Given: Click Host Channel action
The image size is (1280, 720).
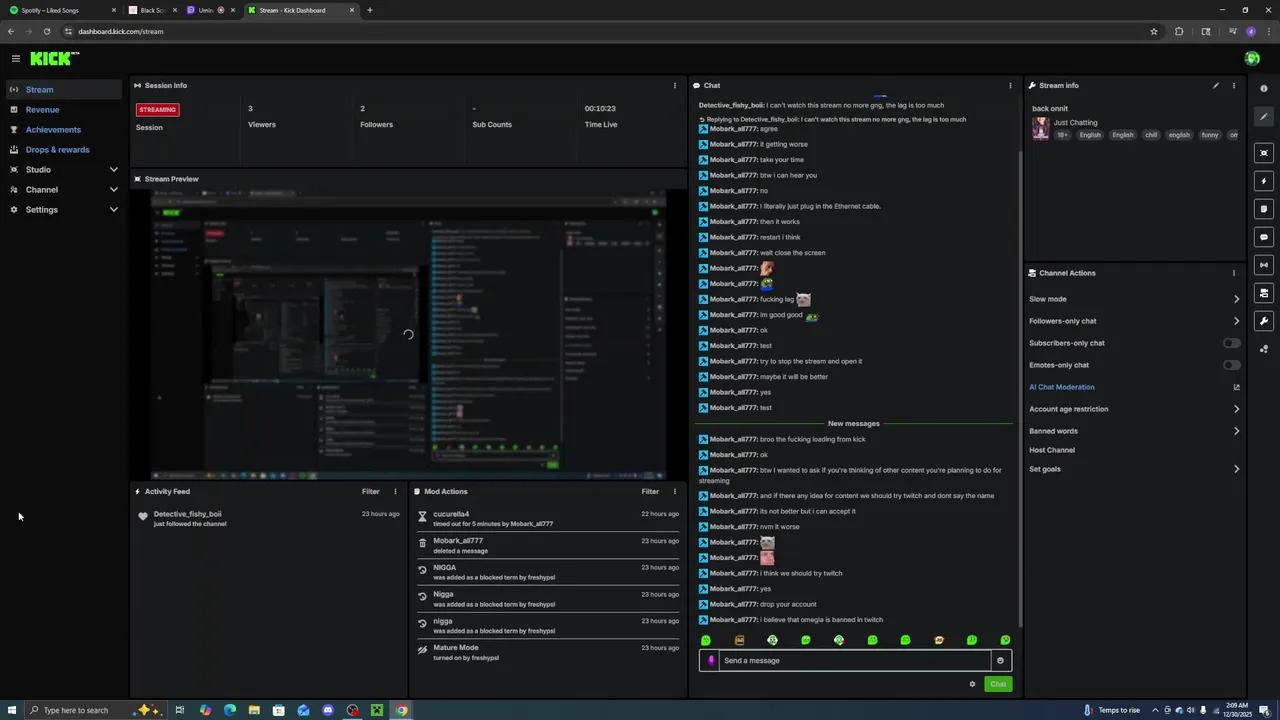Looking at the screenshot, I should pos(1052,450).
